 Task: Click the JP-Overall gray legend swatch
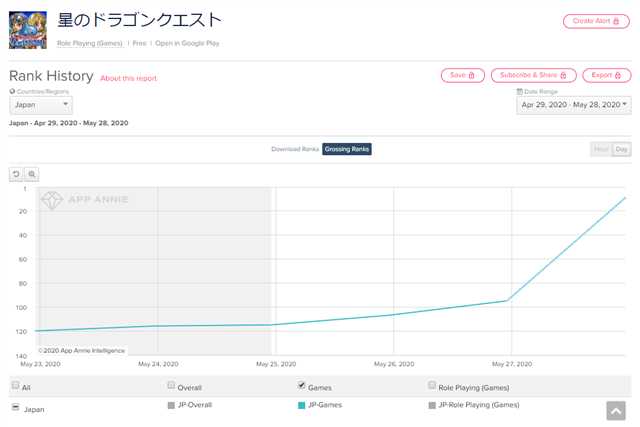[171, 405]
